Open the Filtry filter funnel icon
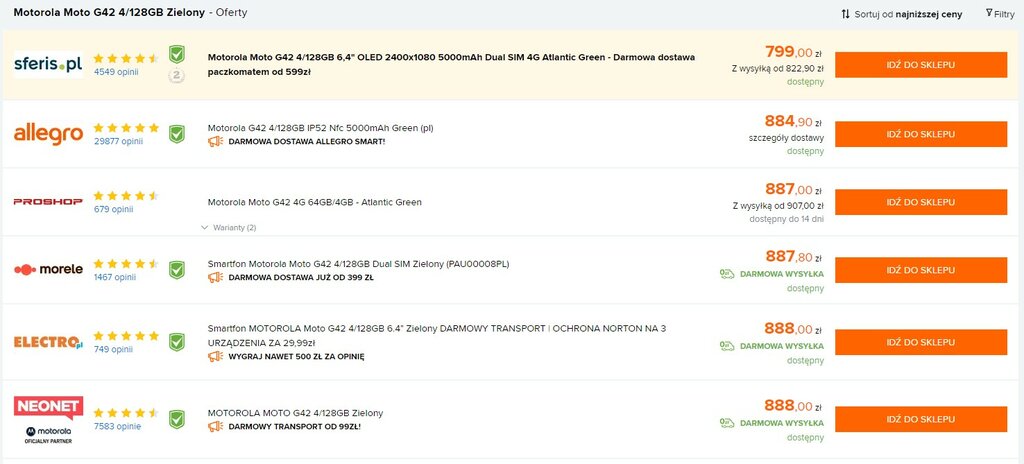This screenshot has width=1024, height=464. 989,13
